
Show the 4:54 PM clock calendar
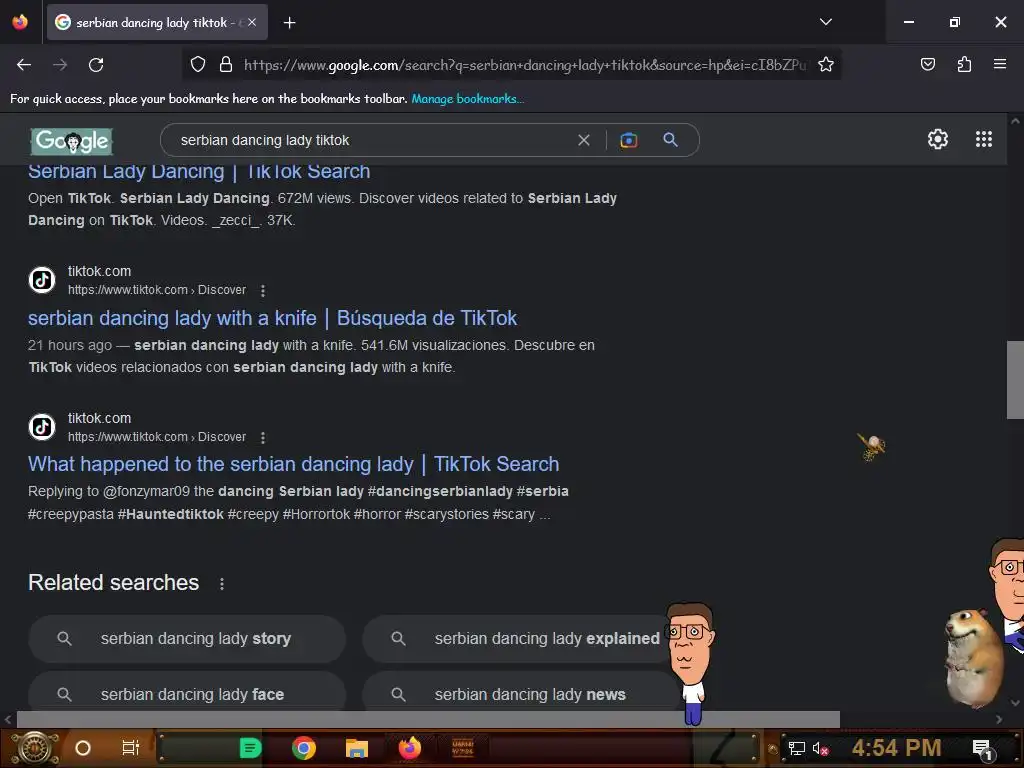(x=897, y=748)
